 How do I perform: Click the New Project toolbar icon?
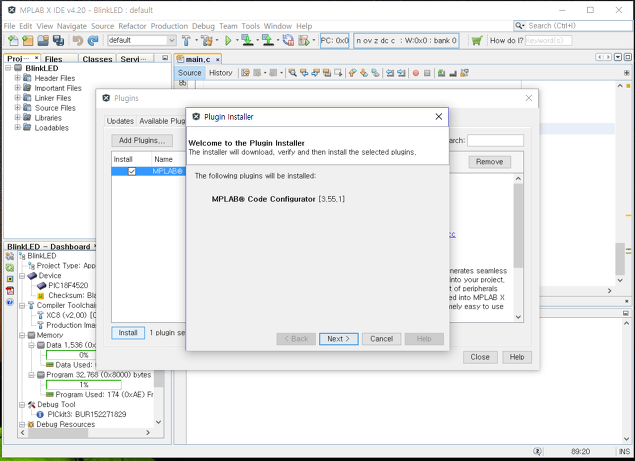(28, 41)
